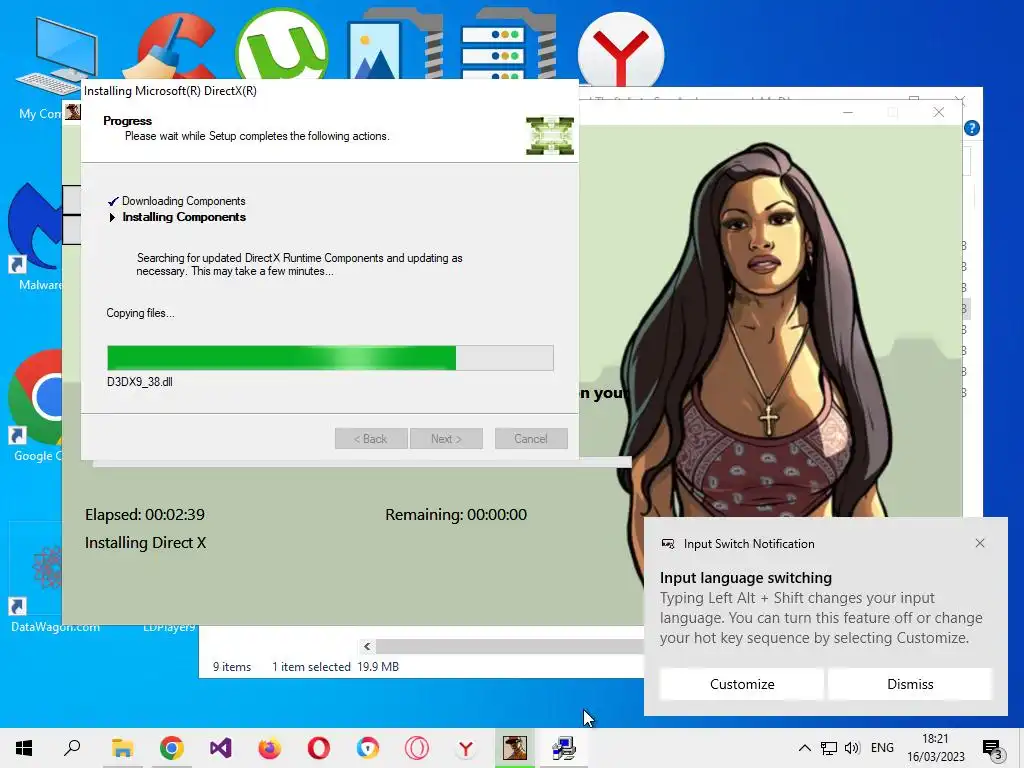The image size is (1024, 768).
Task: Click the installer icon in title bar
Action: coord(72,112)
